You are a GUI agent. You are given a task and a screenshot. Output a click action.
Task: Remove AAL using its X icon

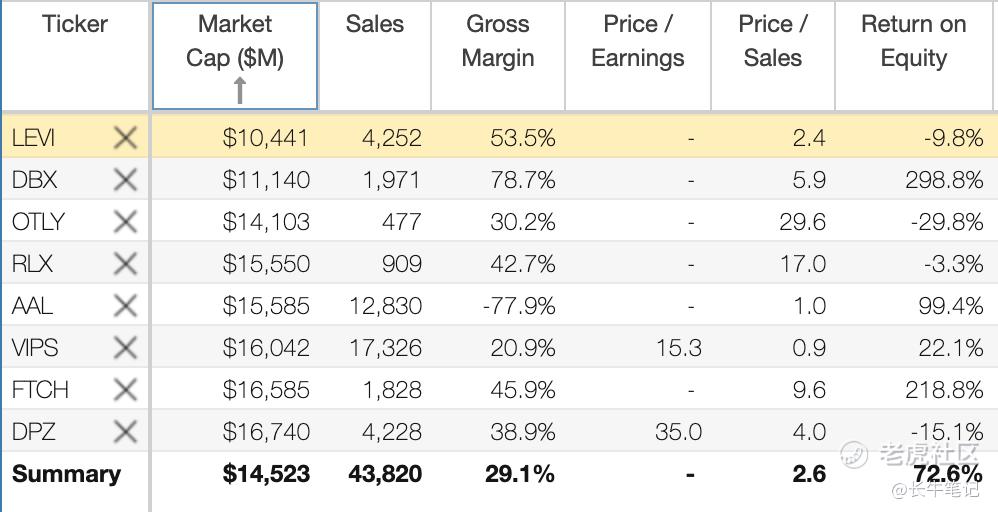[125, 306]
